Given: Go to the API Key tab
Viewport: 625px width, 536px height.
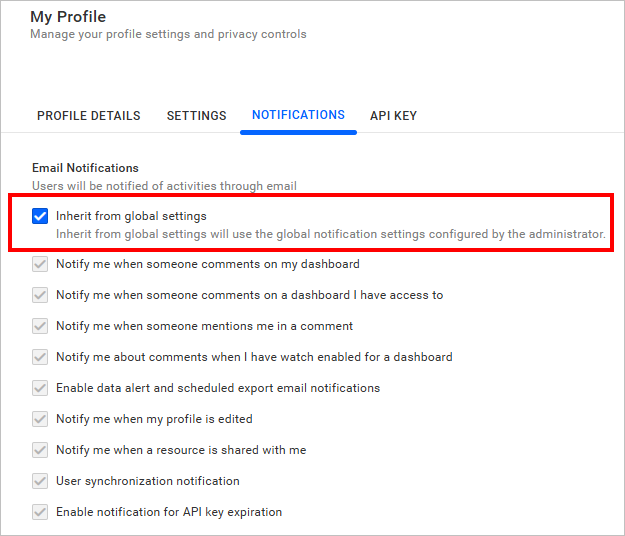Looking at the screenshot, I should 393,116.
